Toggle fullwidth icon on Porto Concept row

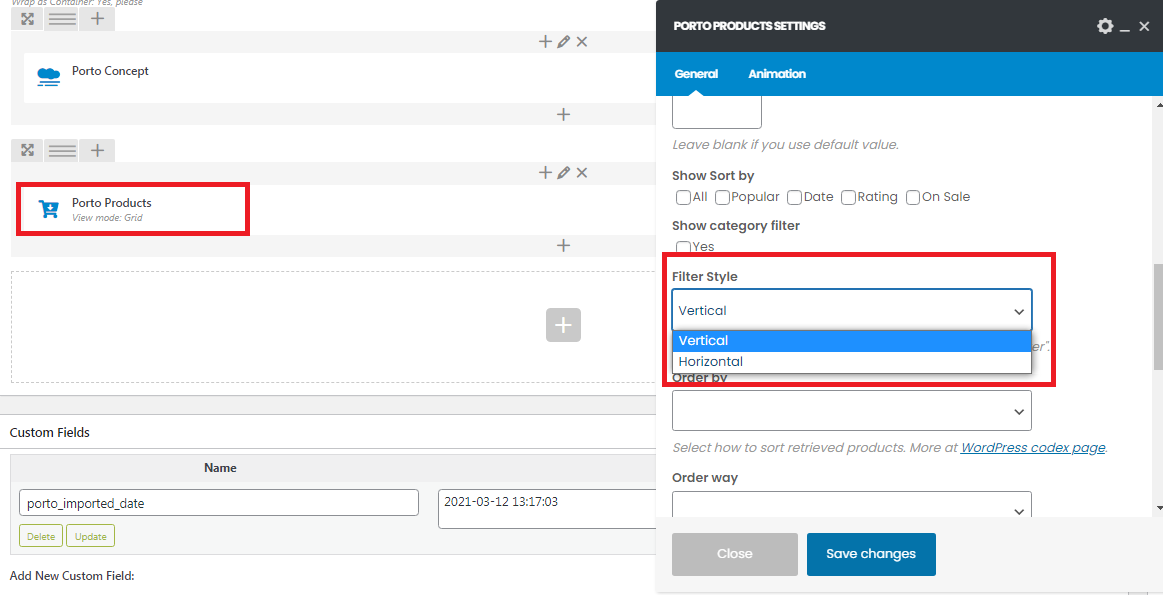(27, 19)
